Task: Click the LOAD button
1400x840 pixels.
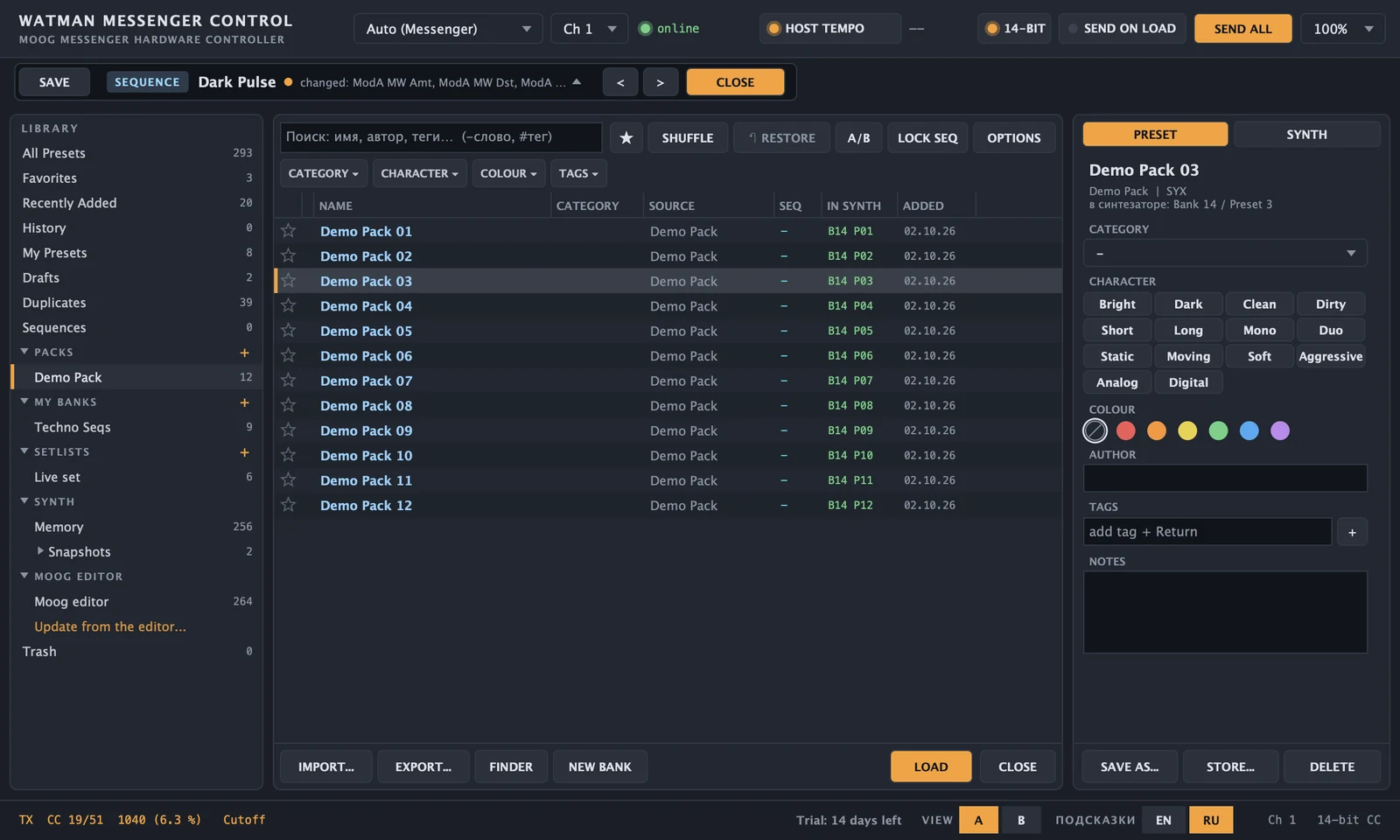Action: [x=931, y=766]
